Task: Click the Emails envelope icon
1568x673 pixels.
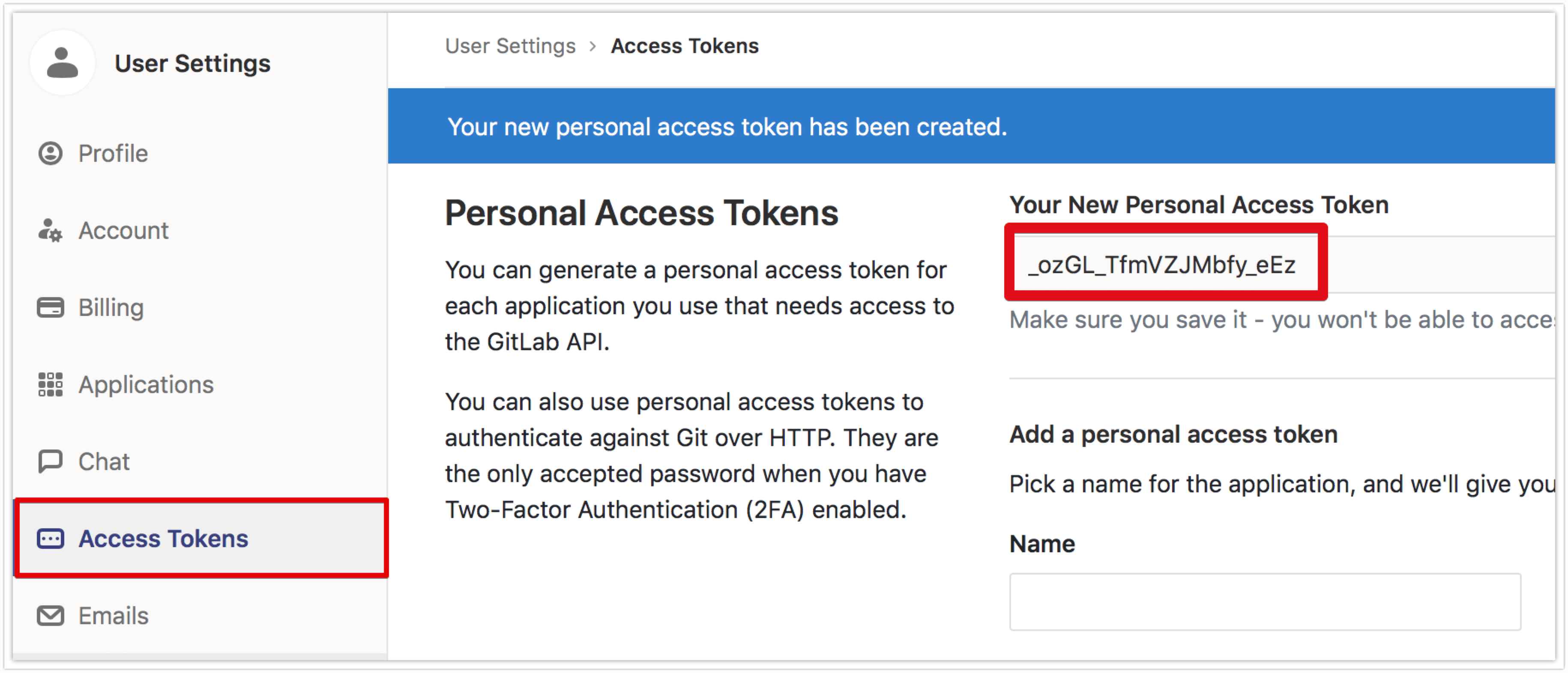Action: coord(51,616)
